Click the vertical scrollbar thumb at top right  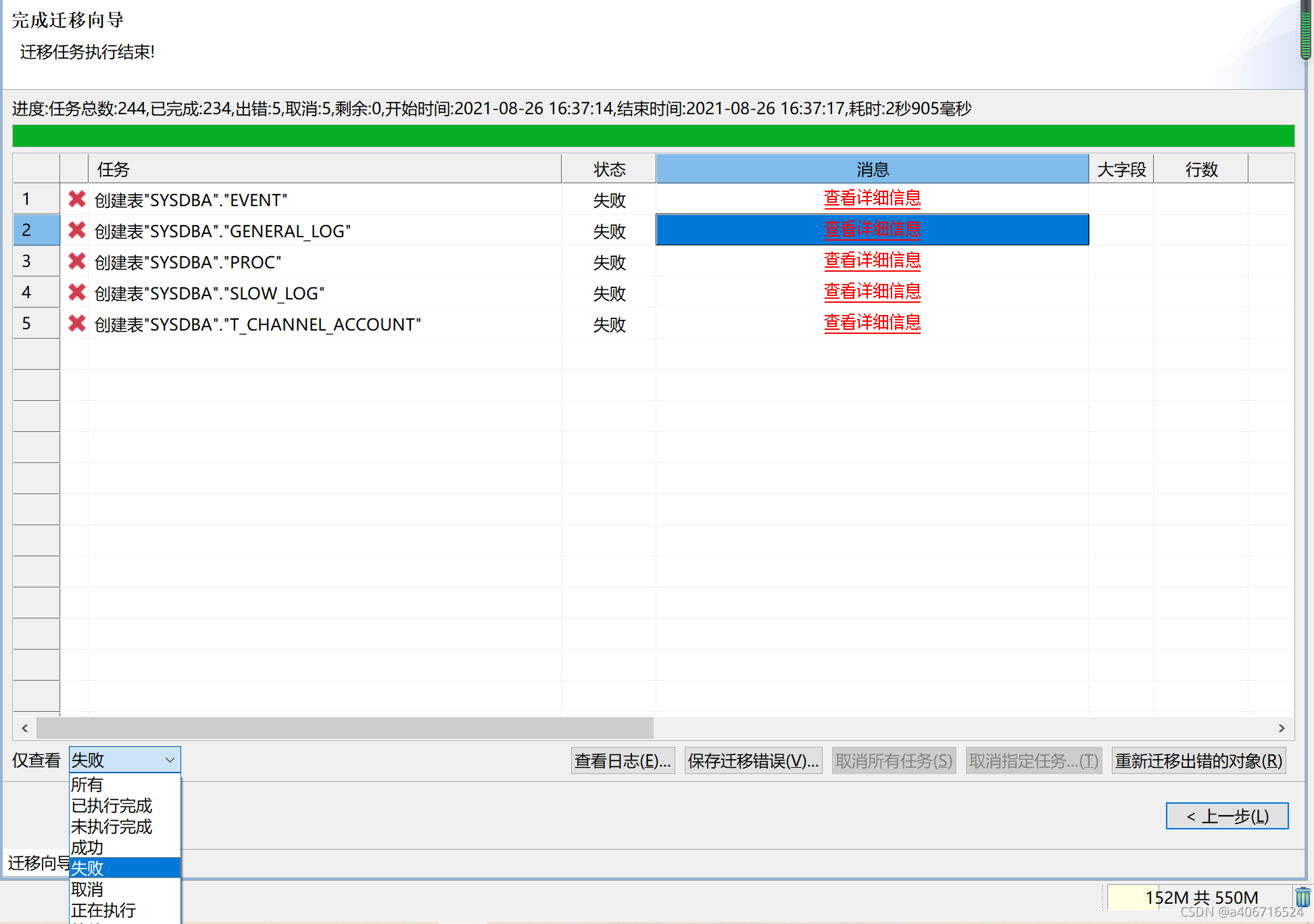pyautogui.click(x=1307, y=30)
